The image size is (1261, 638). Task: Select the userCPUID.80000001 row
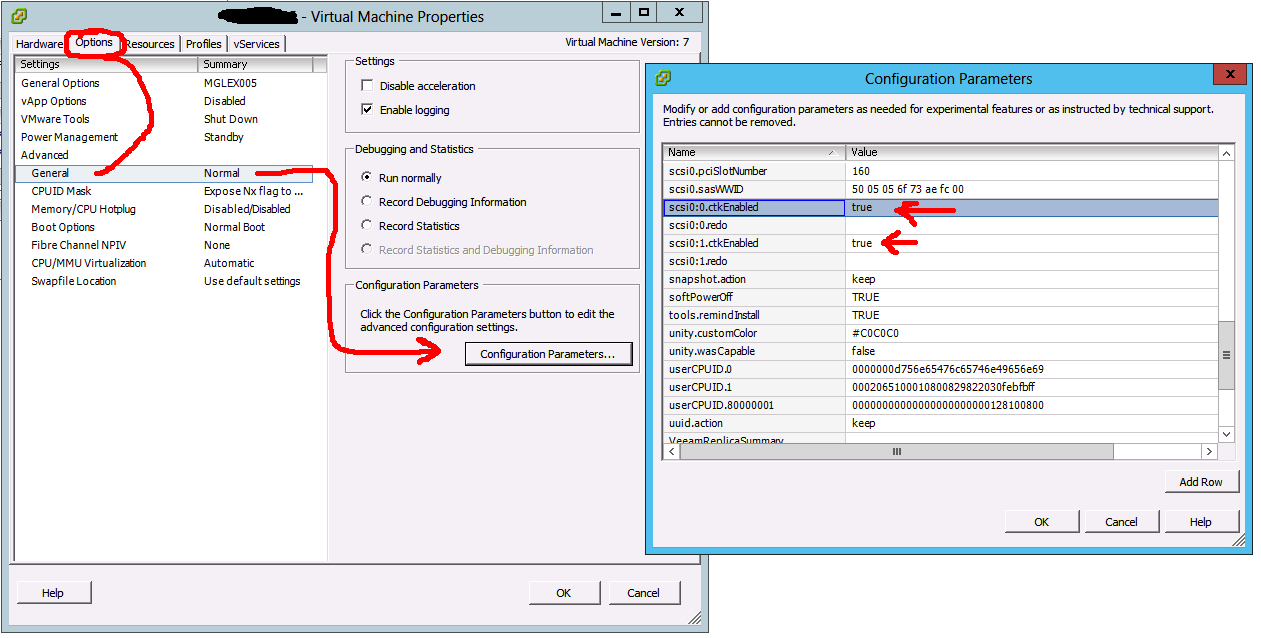click(x=941, y=405)
